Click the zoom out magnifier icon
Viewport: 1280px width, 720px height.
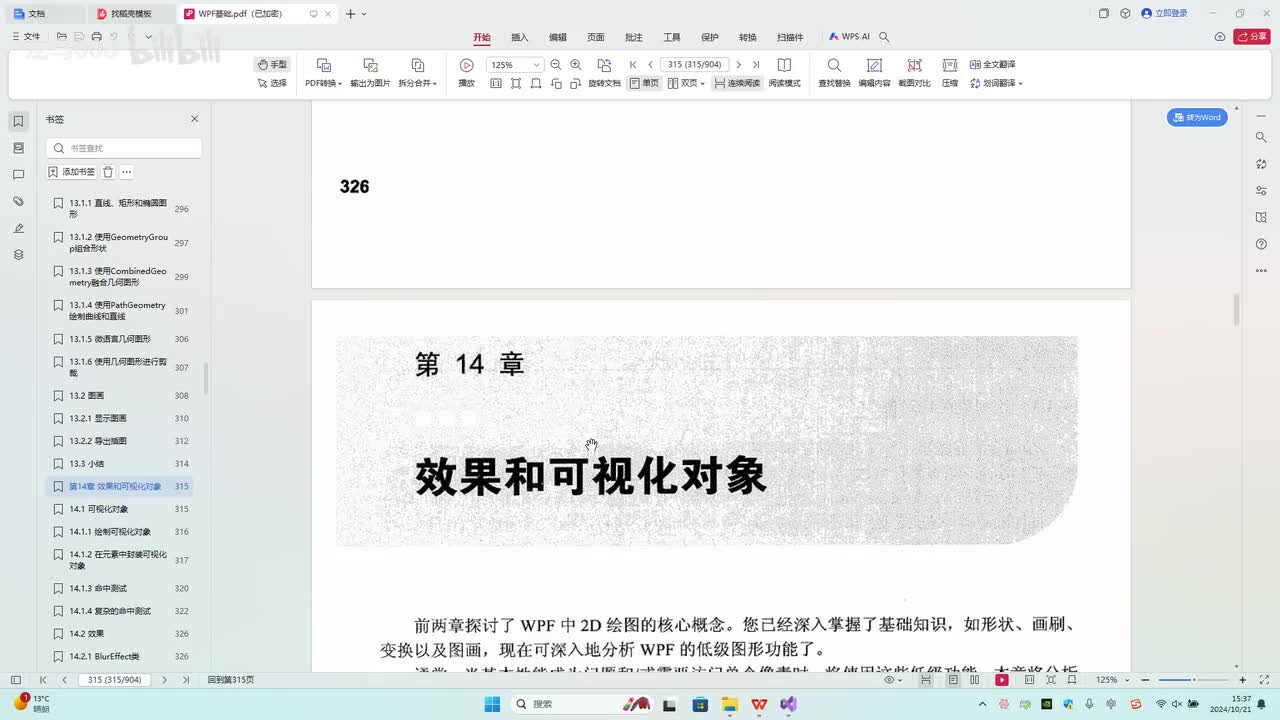pyautogui.click(x=556, y=64)
